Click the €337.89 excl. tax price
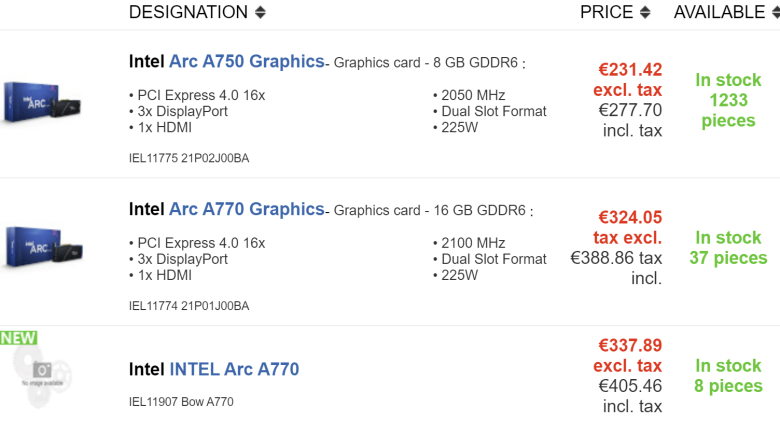Viewport: 780px width, 421px height. 630,355
